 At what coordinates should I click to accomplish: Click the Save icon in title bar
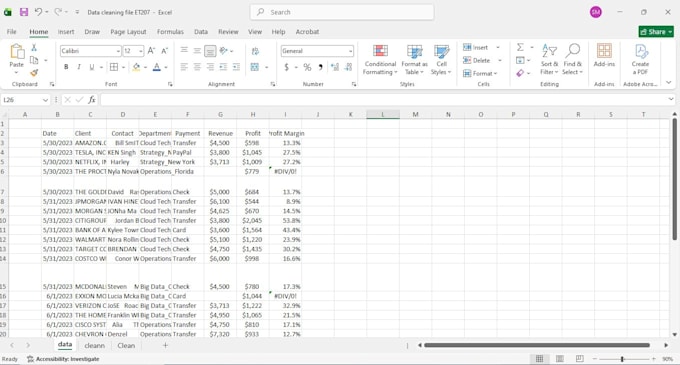coord(24,12)
